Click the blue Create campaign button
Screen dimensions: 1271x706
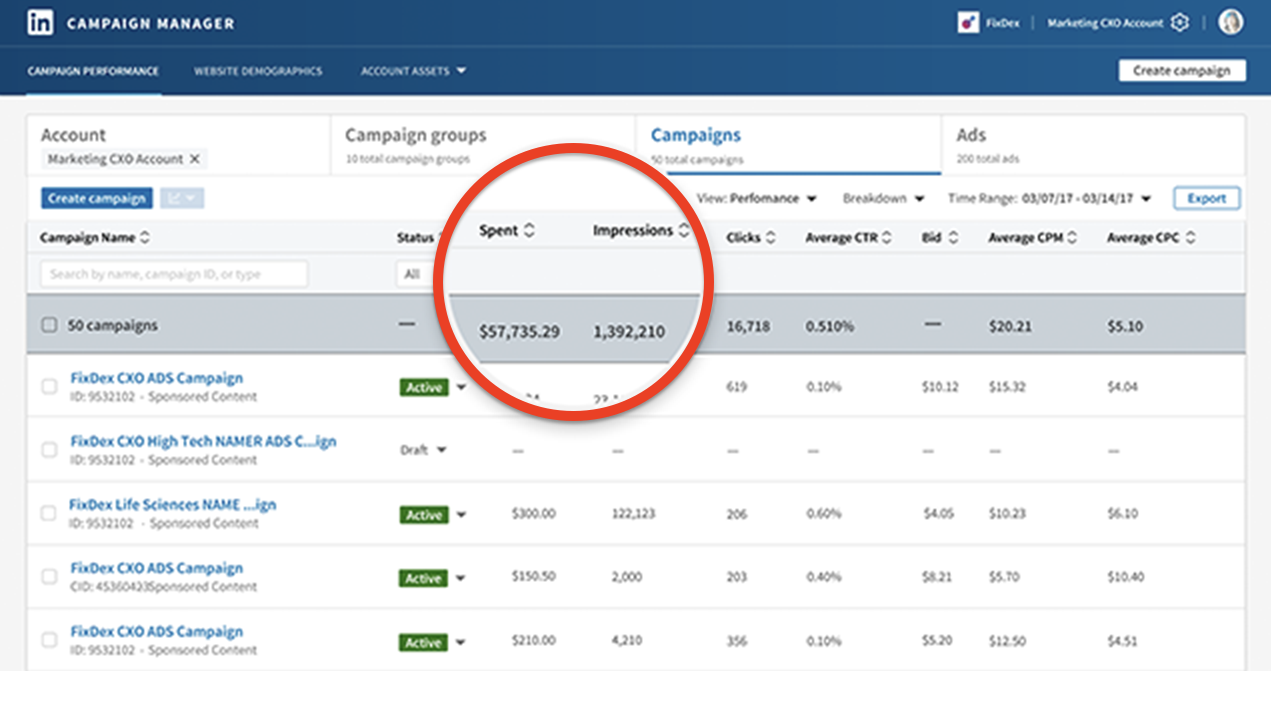click(x=97, y=198)
